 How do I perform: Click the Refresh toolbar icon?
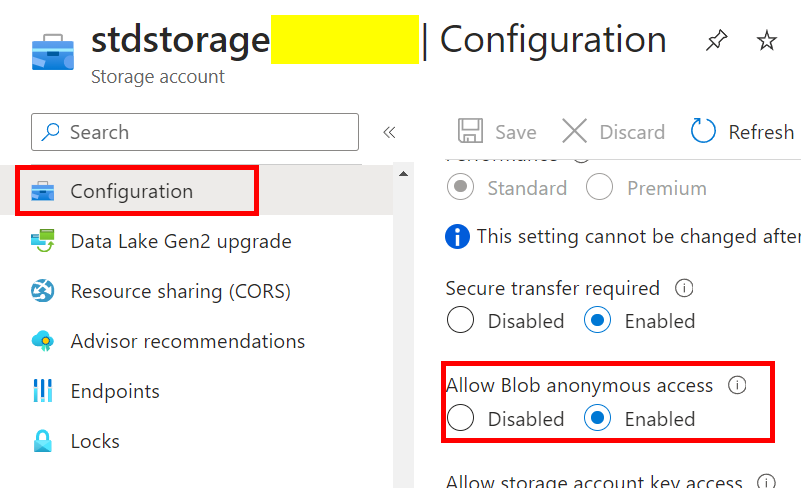click(704, 132)
